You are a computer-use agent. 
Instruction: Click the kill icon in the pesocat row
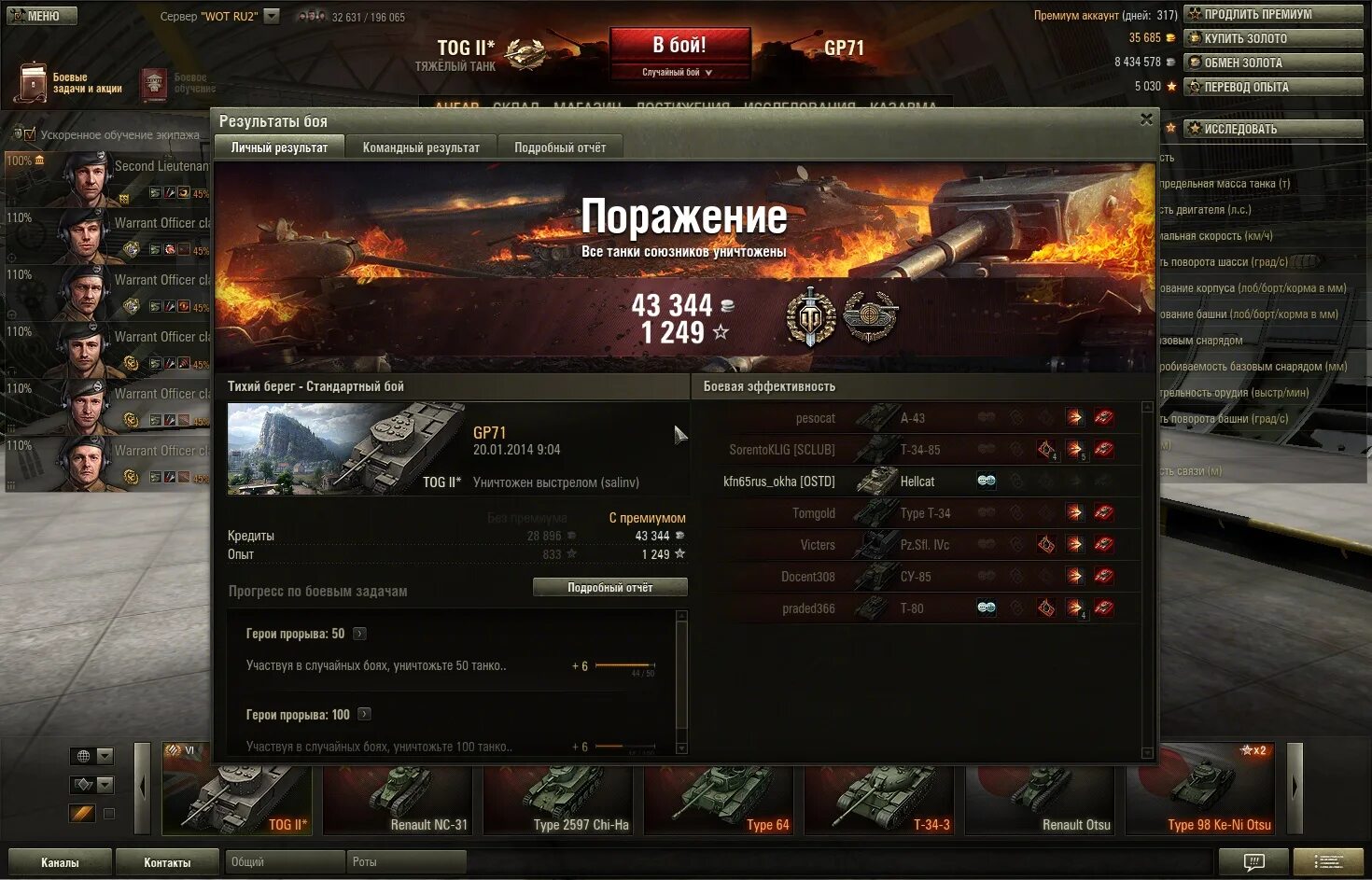point(1104,418)
